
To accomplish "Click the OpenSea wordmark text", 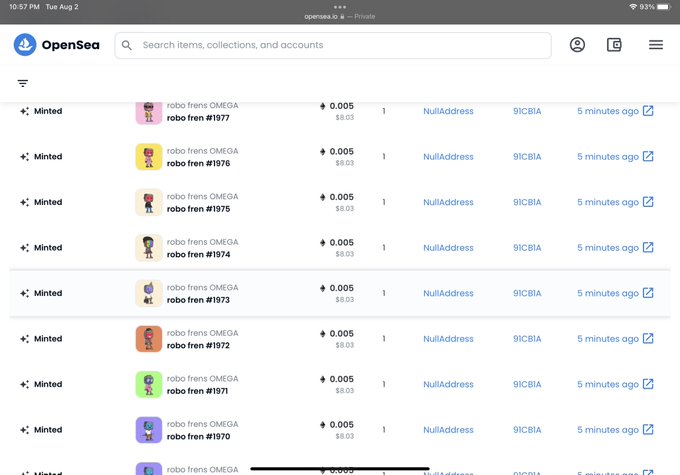I will pos(71,45).
